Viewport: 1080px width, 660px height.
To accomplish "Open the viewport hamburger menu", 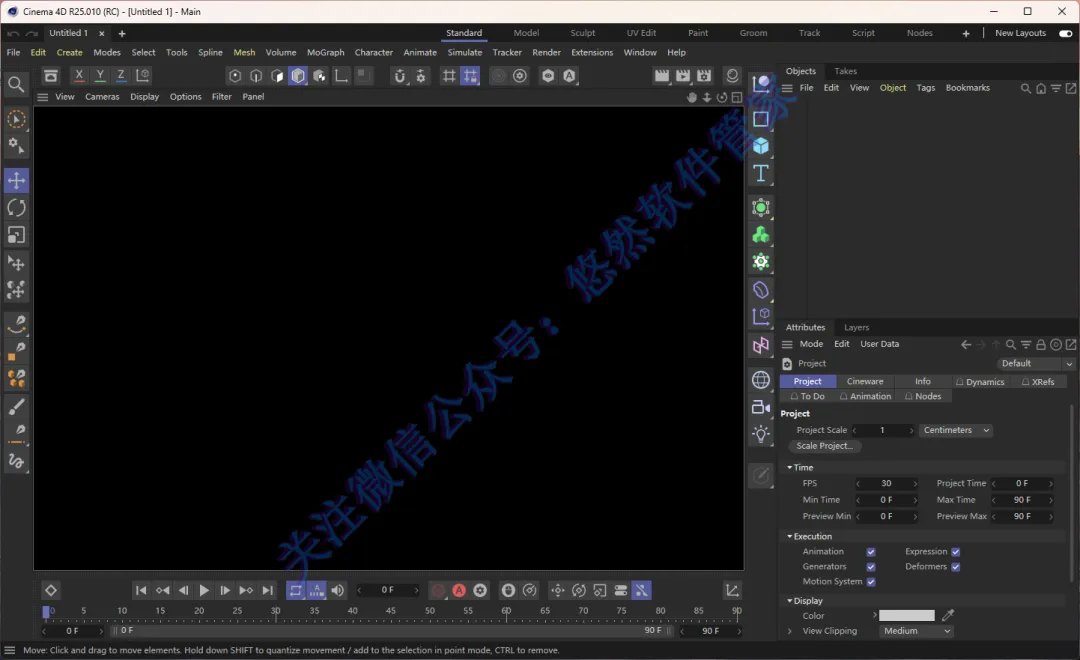I will 43,97.
